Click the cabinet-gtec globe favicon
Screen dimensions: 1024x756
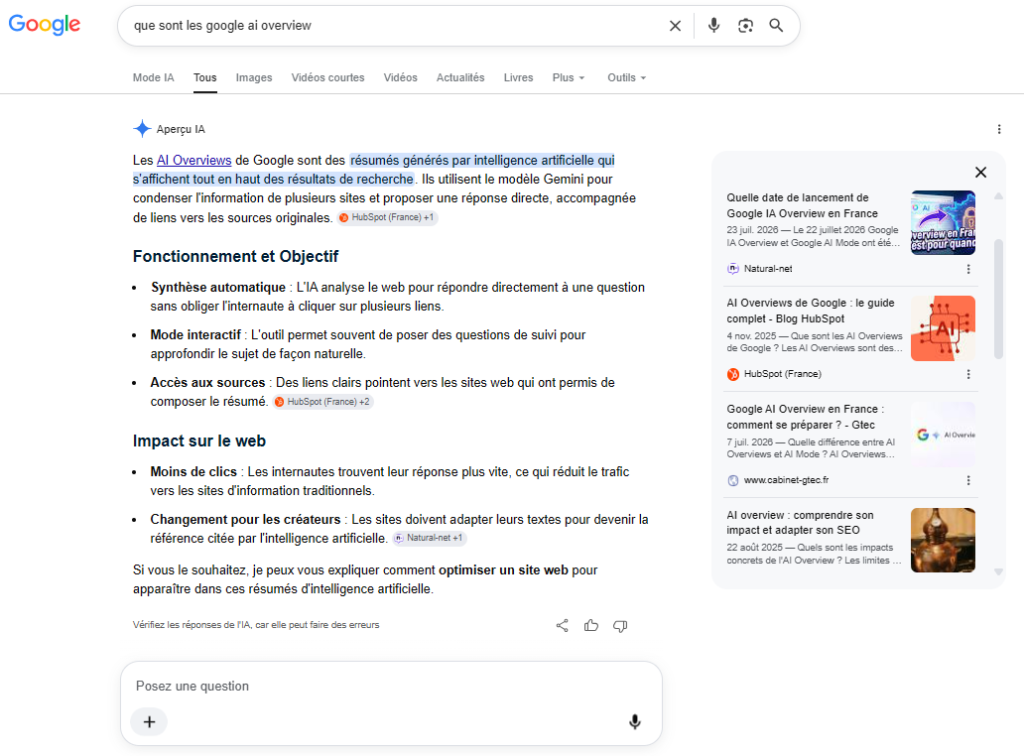coord(733,480)
